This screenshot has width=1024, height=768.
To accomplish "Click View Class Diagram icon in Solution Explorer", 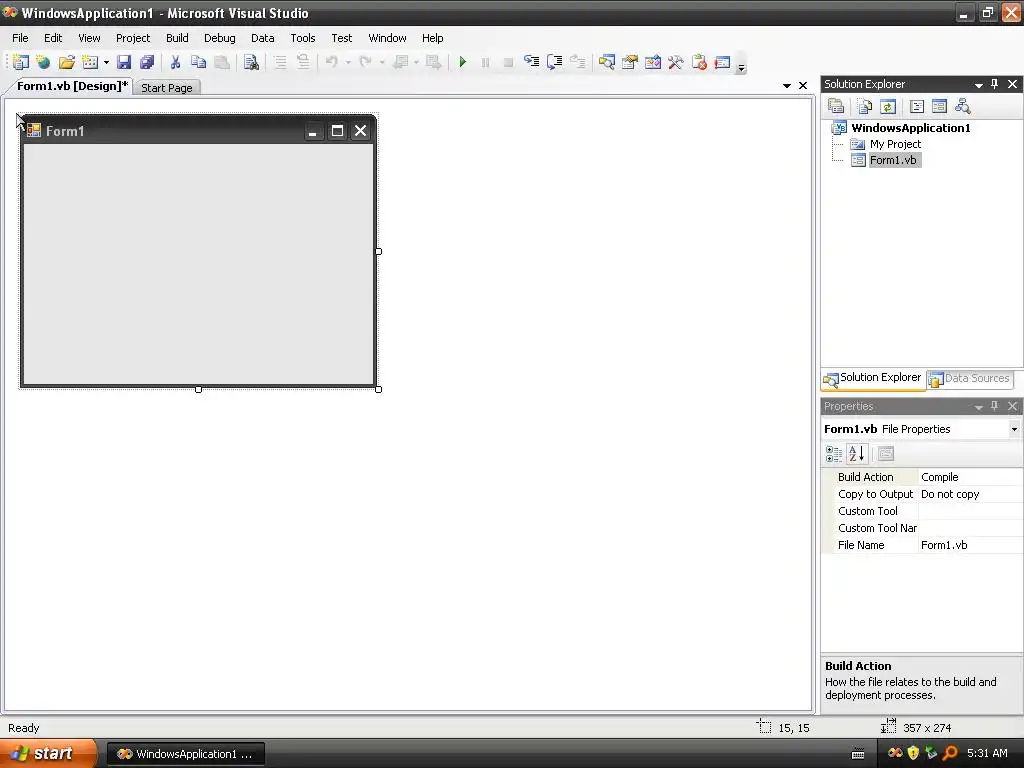I will [x=963, y=106].
